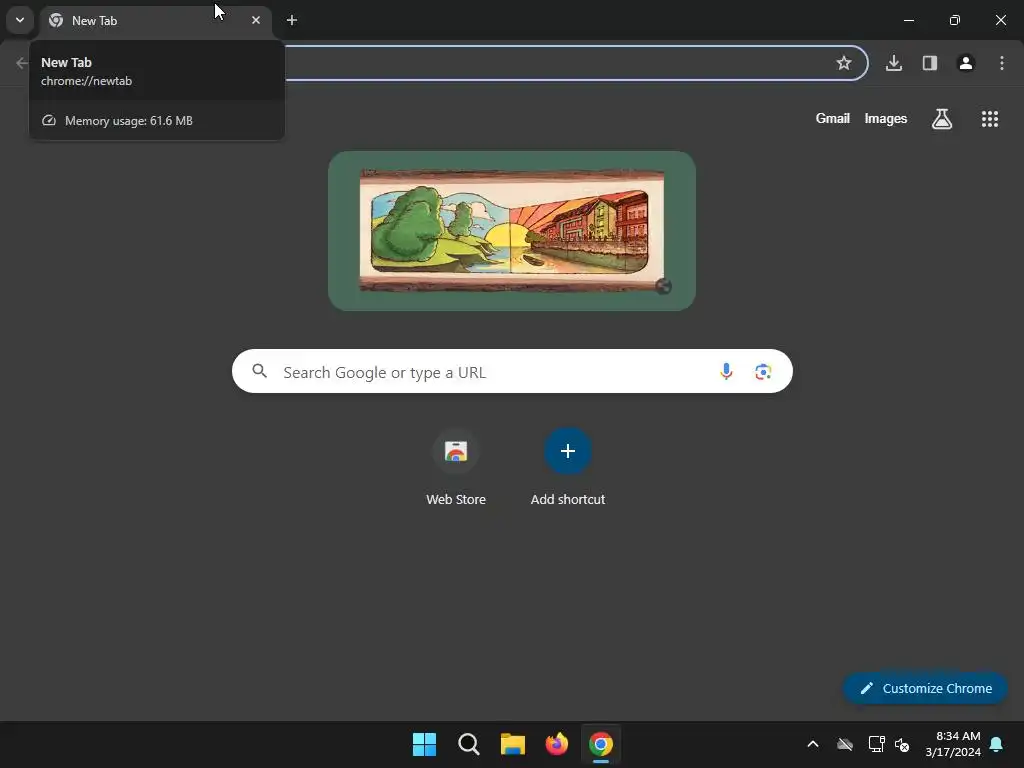Select the New Tab browser tab

click(x=155, y=20)
